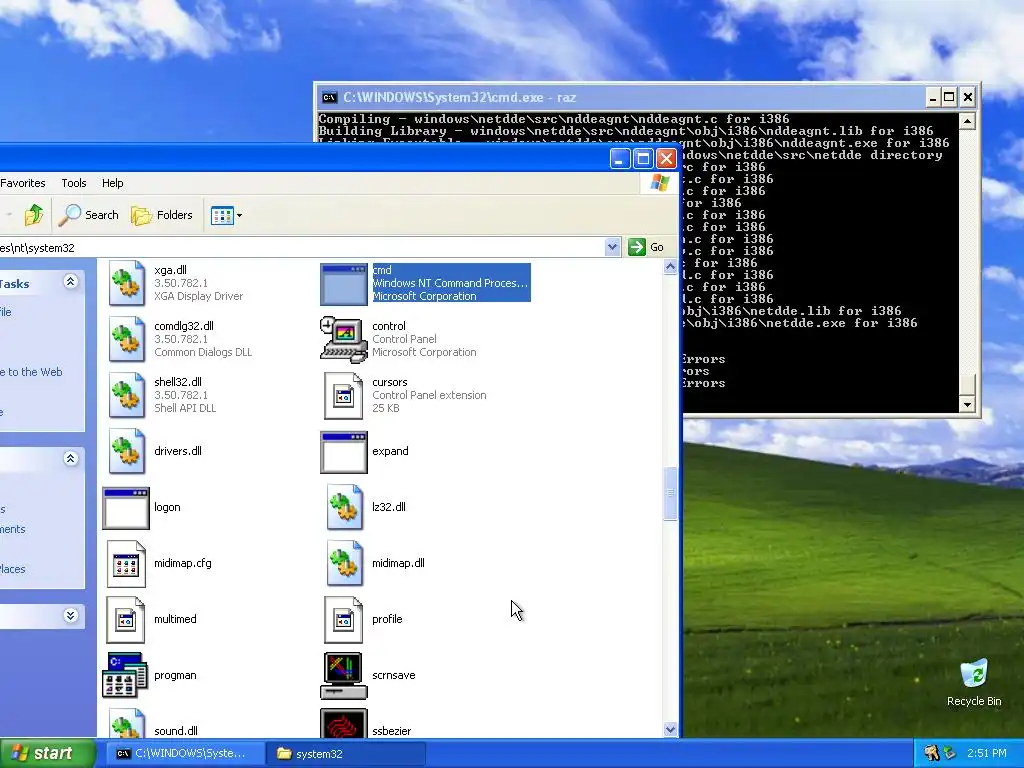
Task: Click the Windows flag logo in Explorer
Action: (x=660, y=183)
